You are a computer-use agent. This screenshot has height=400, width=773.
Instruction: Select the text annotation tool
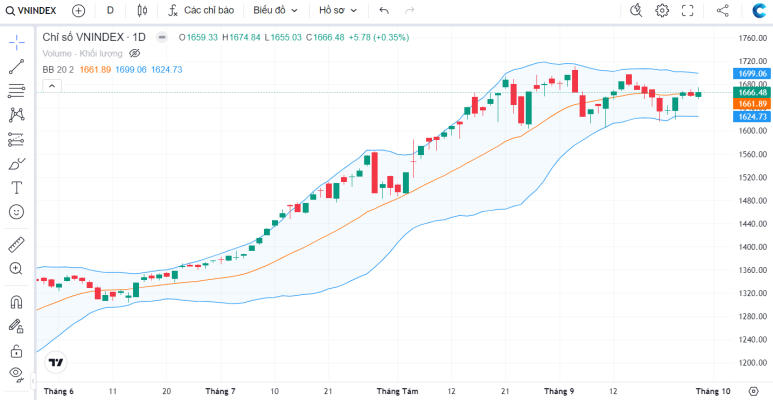16,188
